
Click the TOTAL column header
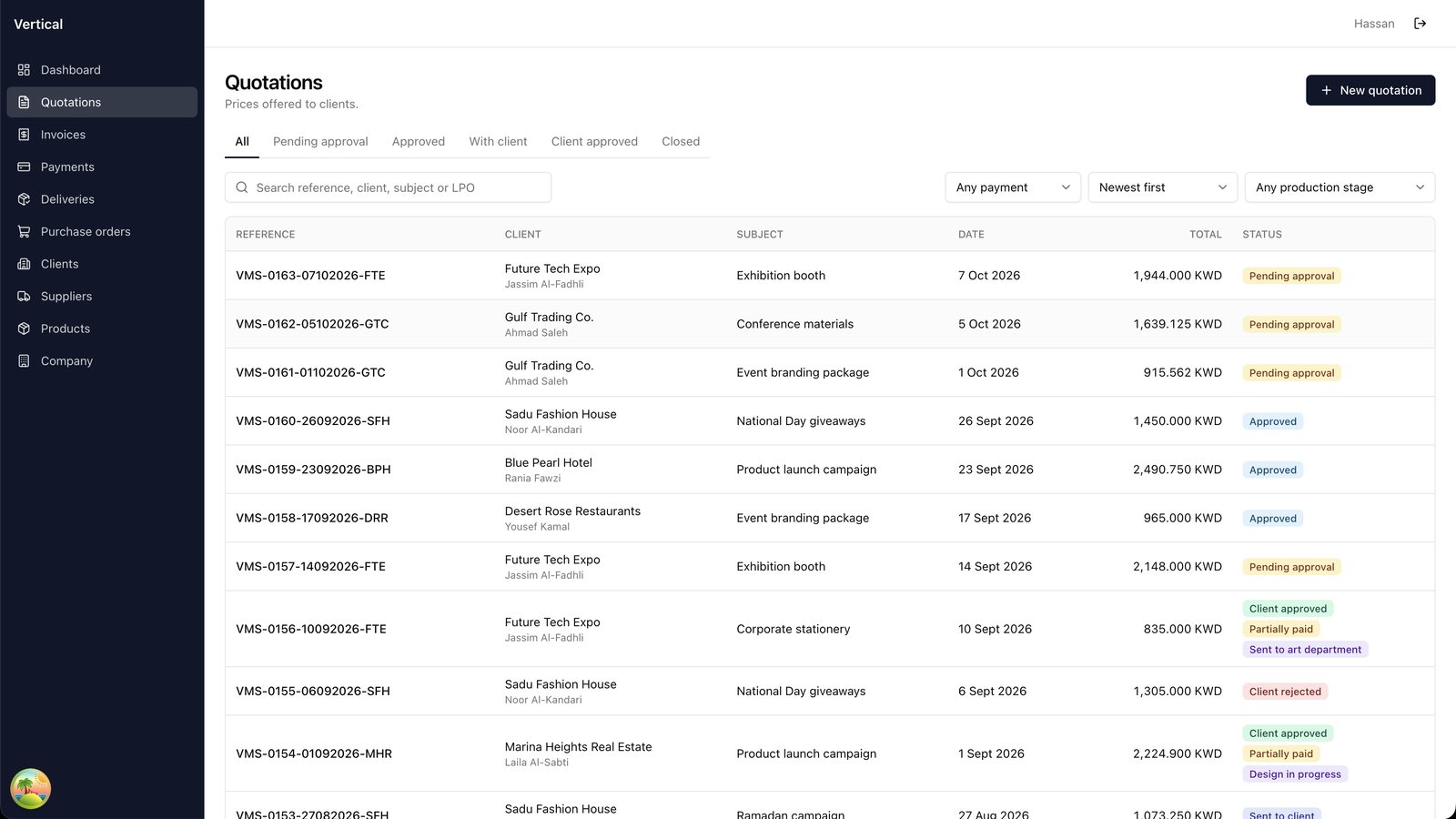pos(1205,235)
